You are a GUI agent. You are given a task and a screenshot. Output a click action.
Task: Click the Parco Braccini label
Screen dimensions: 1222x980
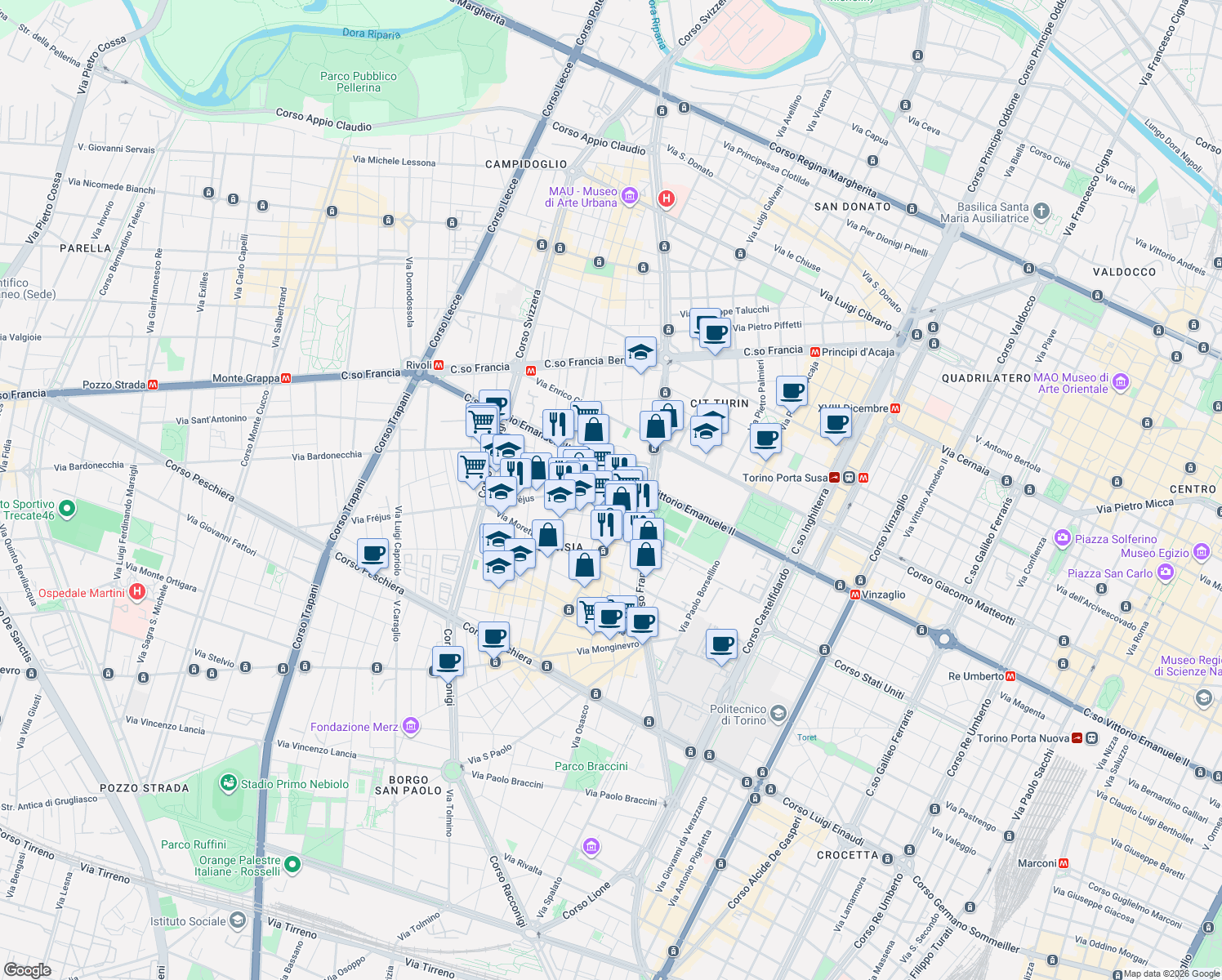pyautogui.click(x=591, y=766)
